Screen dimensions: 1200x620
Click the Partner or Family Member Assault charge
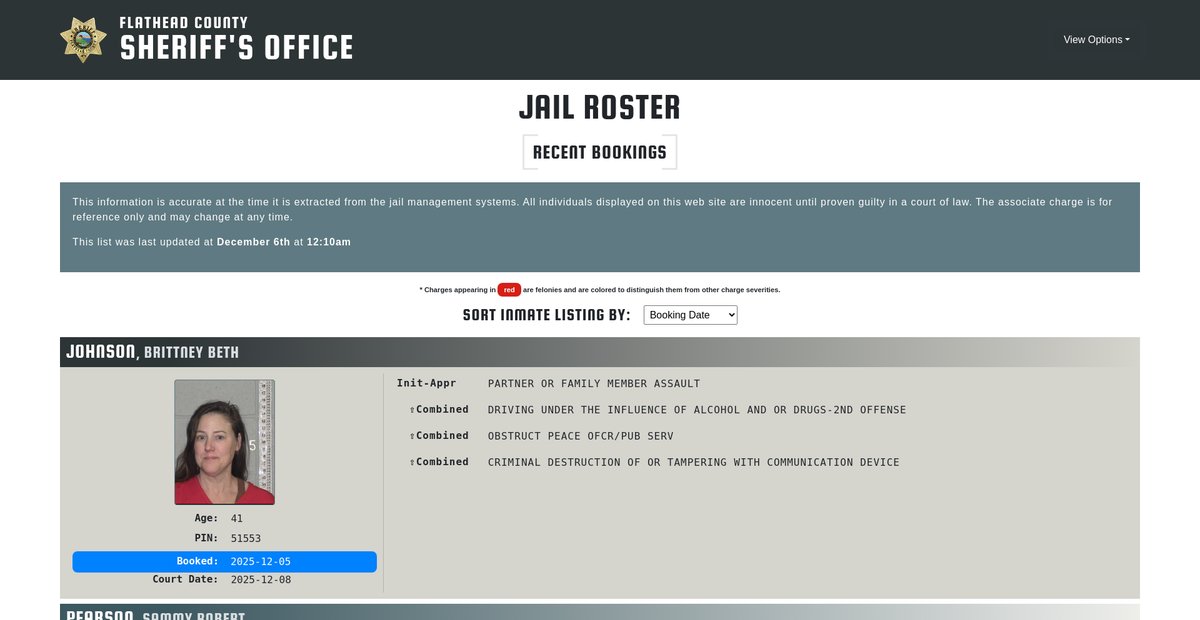pyautogui.click(x=593, y=384)
